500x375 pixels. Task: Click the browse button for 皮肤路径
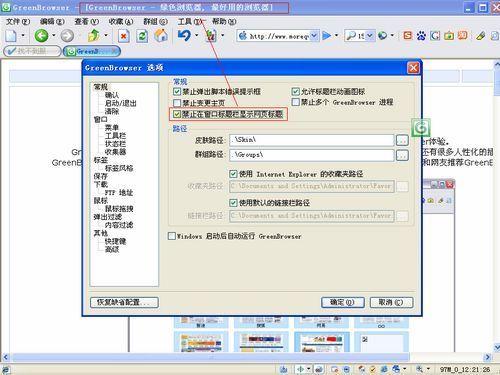click(x=402, y=140)
